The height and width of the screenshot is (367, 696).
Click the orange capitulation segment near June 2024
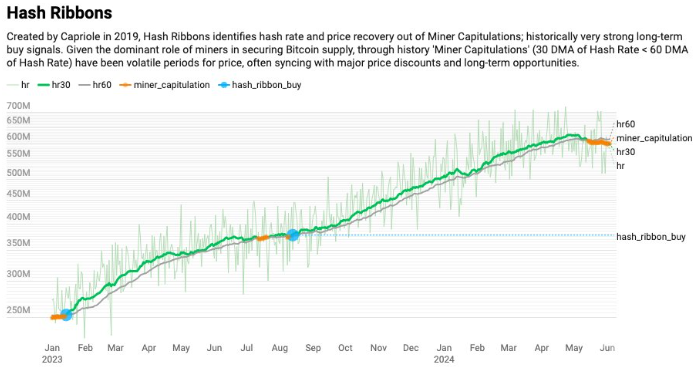pos(599,142)
